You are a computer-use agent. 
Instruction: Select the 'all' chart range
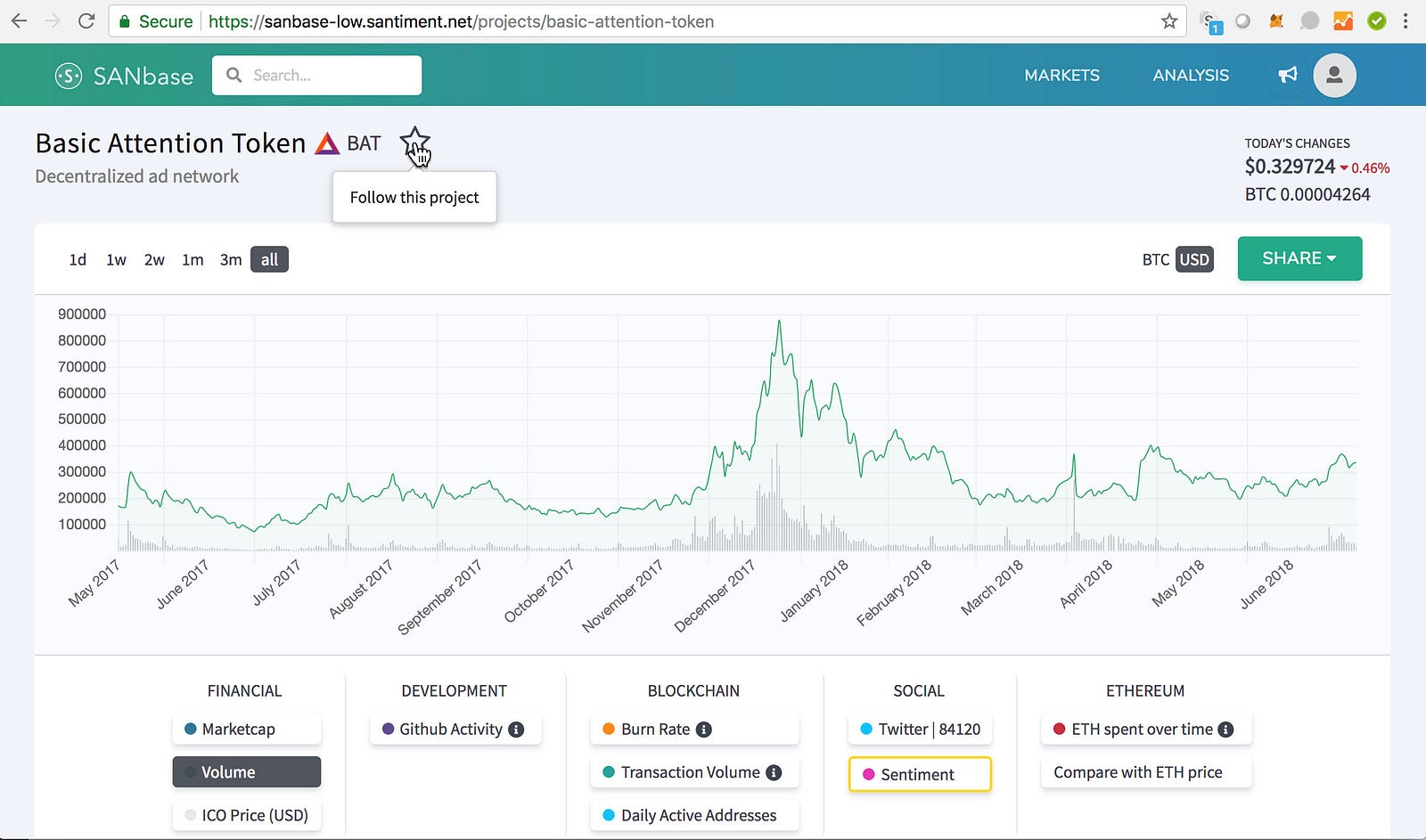(x=269, y=259)
